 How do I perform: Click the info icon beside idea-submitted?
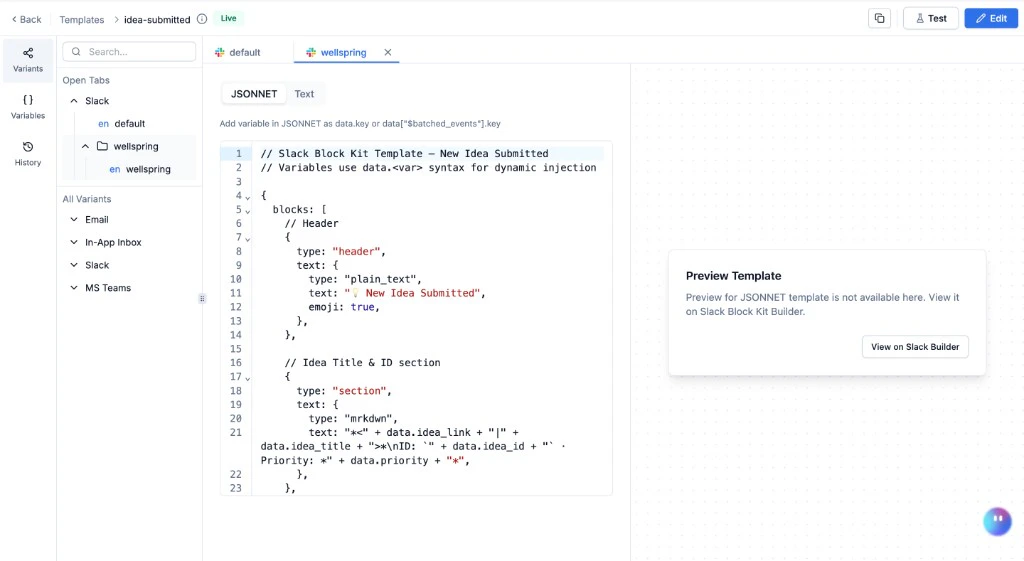pyautogui.click(x=202, y=19)
